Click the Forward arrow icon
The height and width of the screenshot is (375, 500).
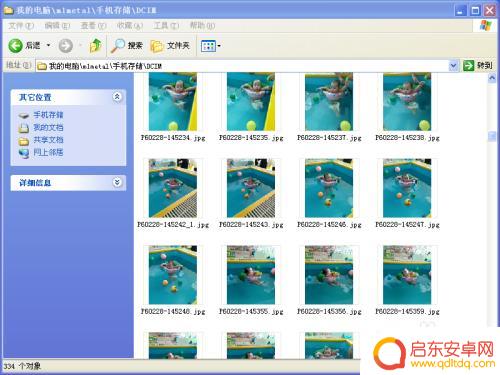pos(66,46)
